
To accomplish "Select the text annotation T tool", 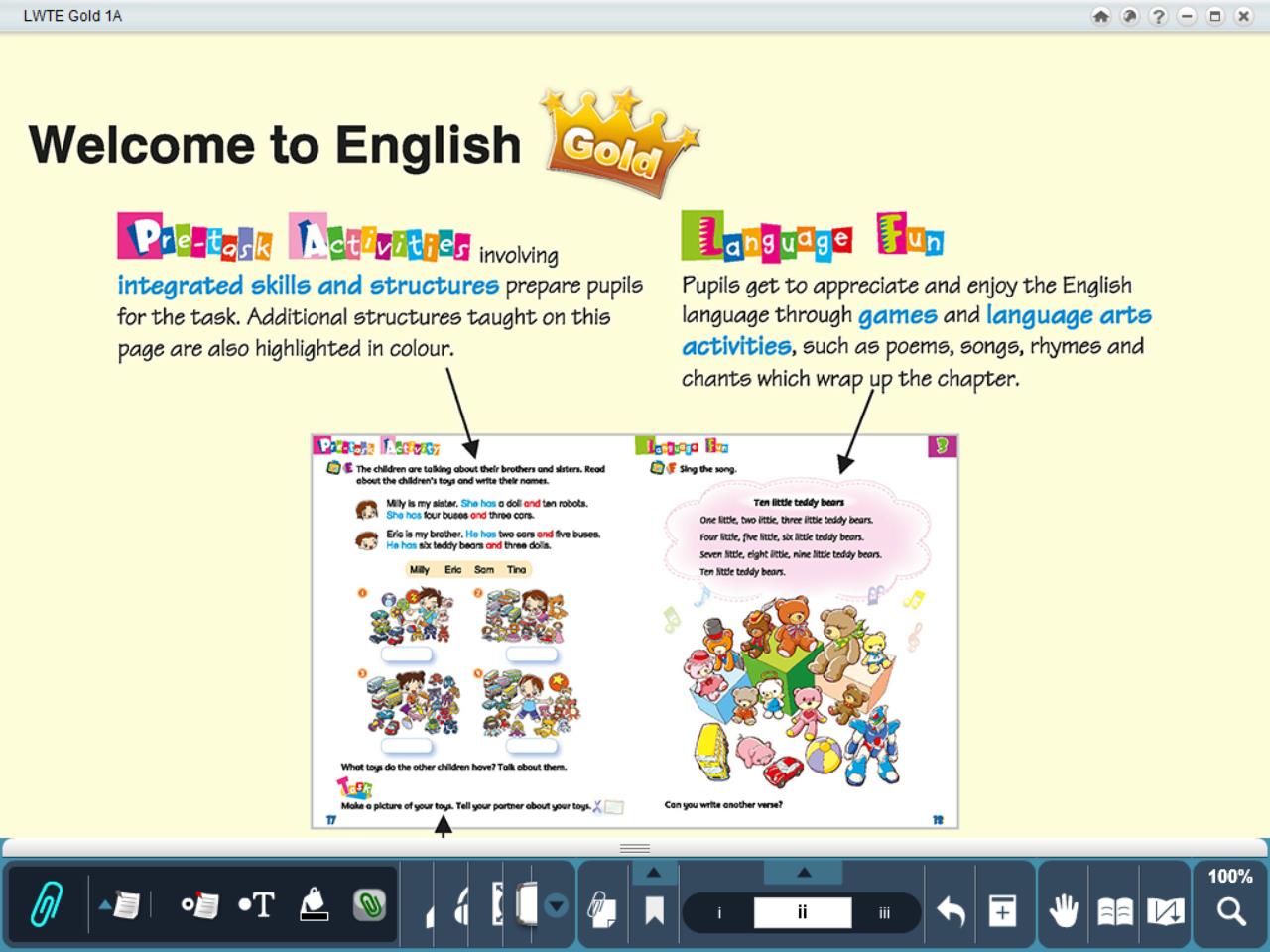I will (256, 905).
